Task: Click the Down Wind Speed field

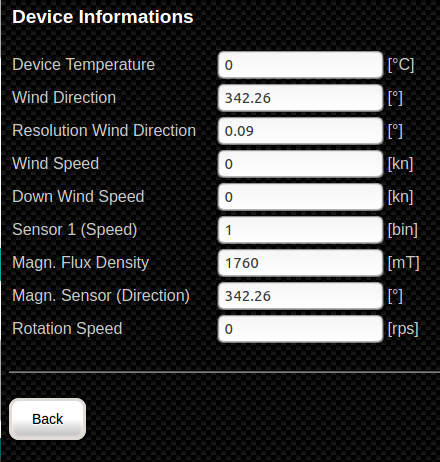Action: pyautogui.click(x=300, y=197)
